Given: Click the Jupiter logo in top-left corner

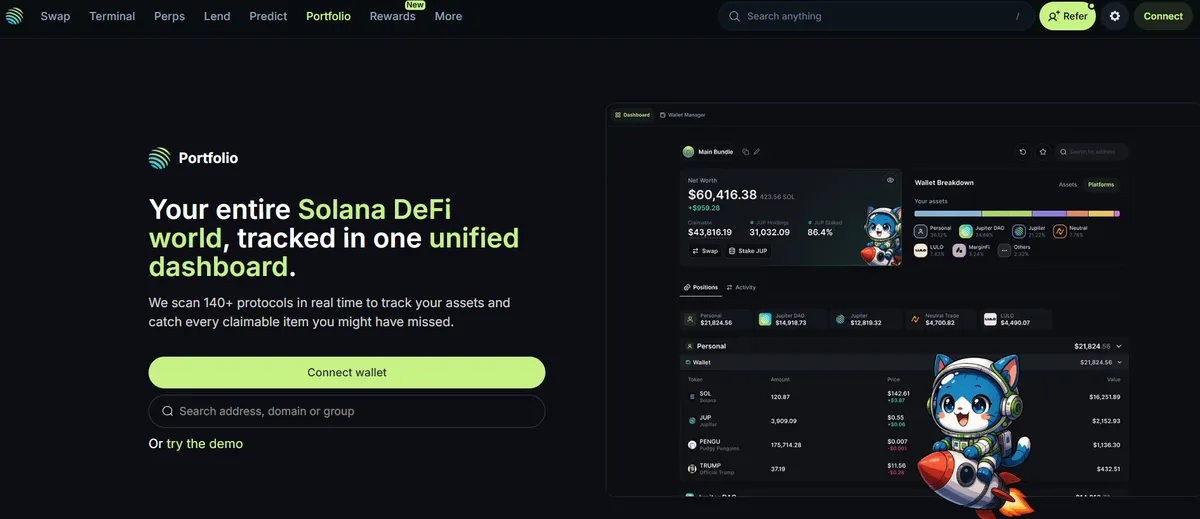Looking at the screenshot, I should point(13,16).
